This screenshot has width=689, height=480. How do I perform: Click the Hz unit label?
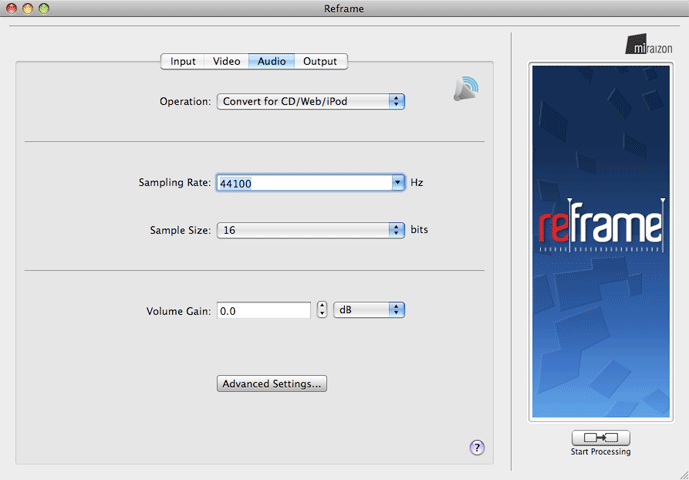pyautogui.click(x=417, y=182)
